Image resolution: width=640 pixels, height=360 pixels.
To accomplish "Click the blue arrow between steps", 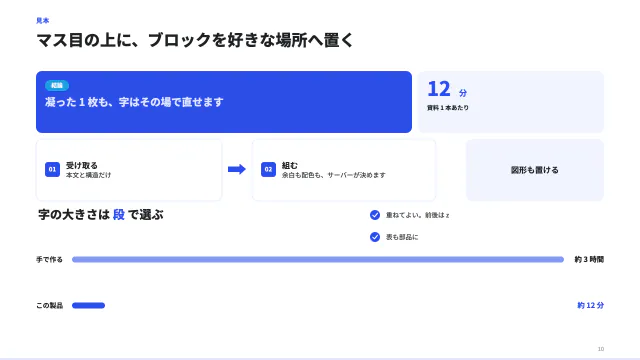I will [237, 169].
